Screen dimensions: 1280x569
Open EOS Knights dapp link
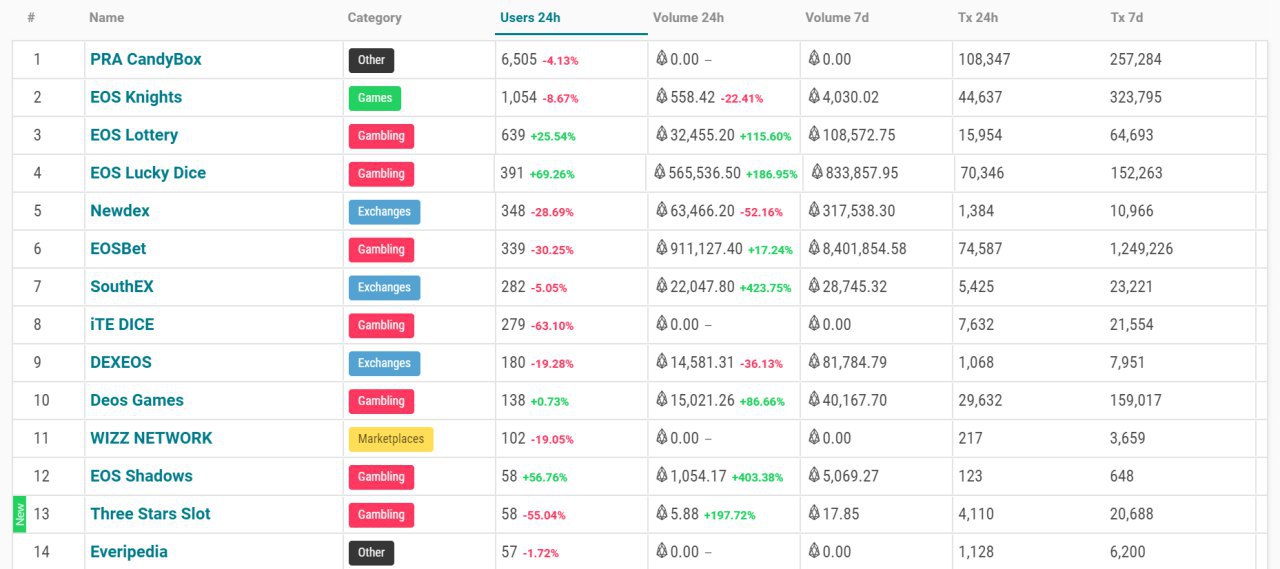pyautogui.click(x=136, y=98)
